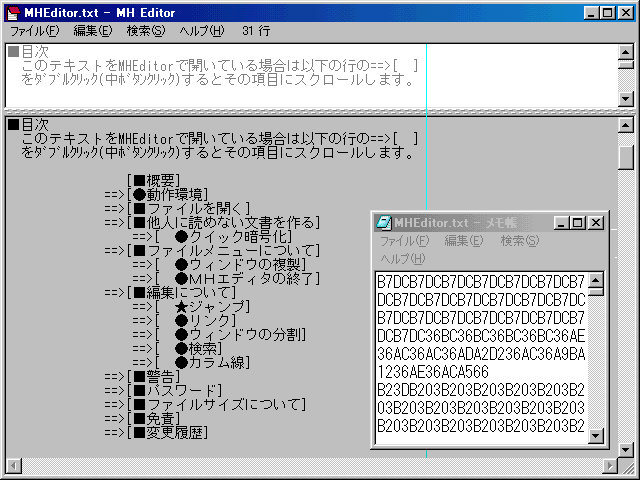Click the MH Editor title bar app icon
The height and width of the screenshot is (480, 640).
point(13,13)
